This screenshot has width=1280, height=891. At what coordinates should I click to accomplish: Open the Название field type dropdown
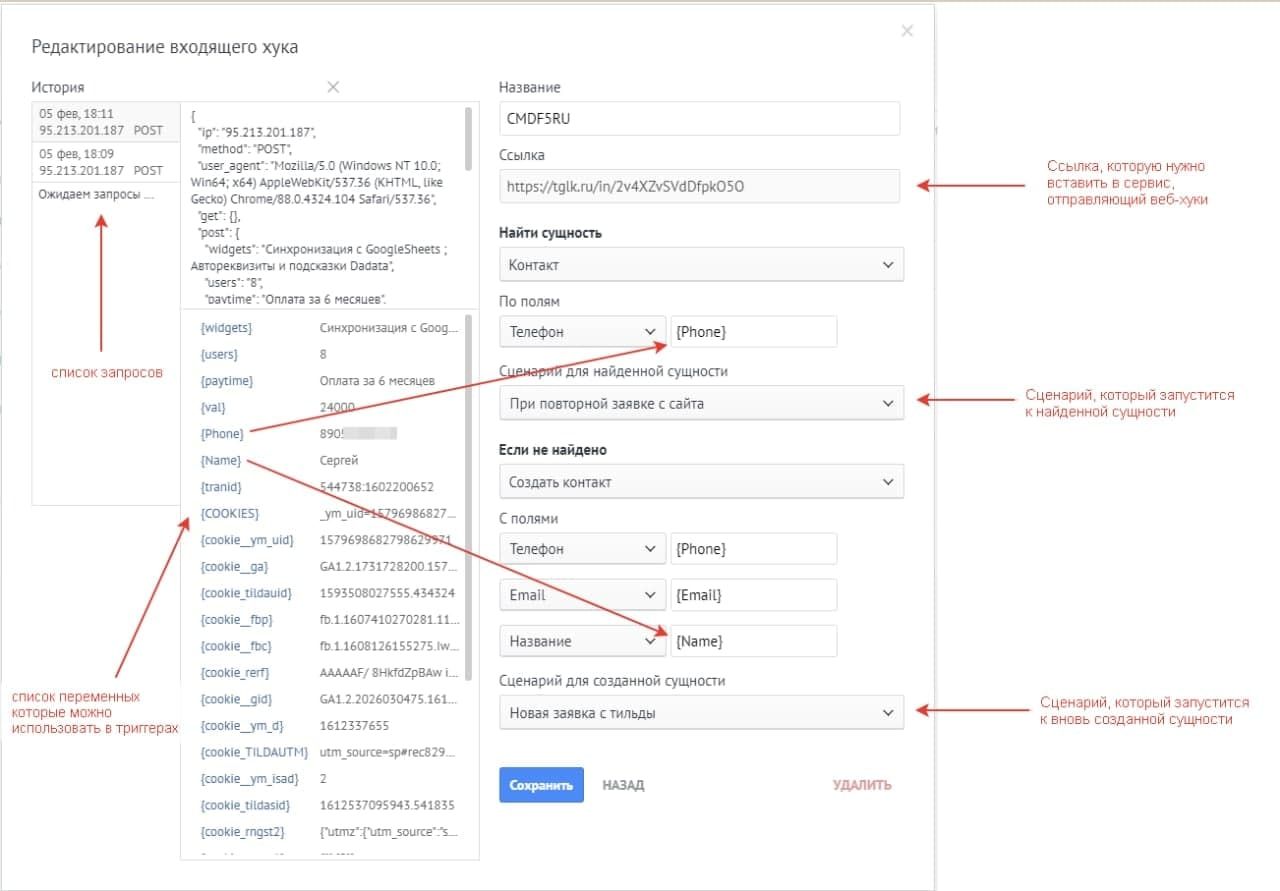pyautogui.click(x=582, y=641)
